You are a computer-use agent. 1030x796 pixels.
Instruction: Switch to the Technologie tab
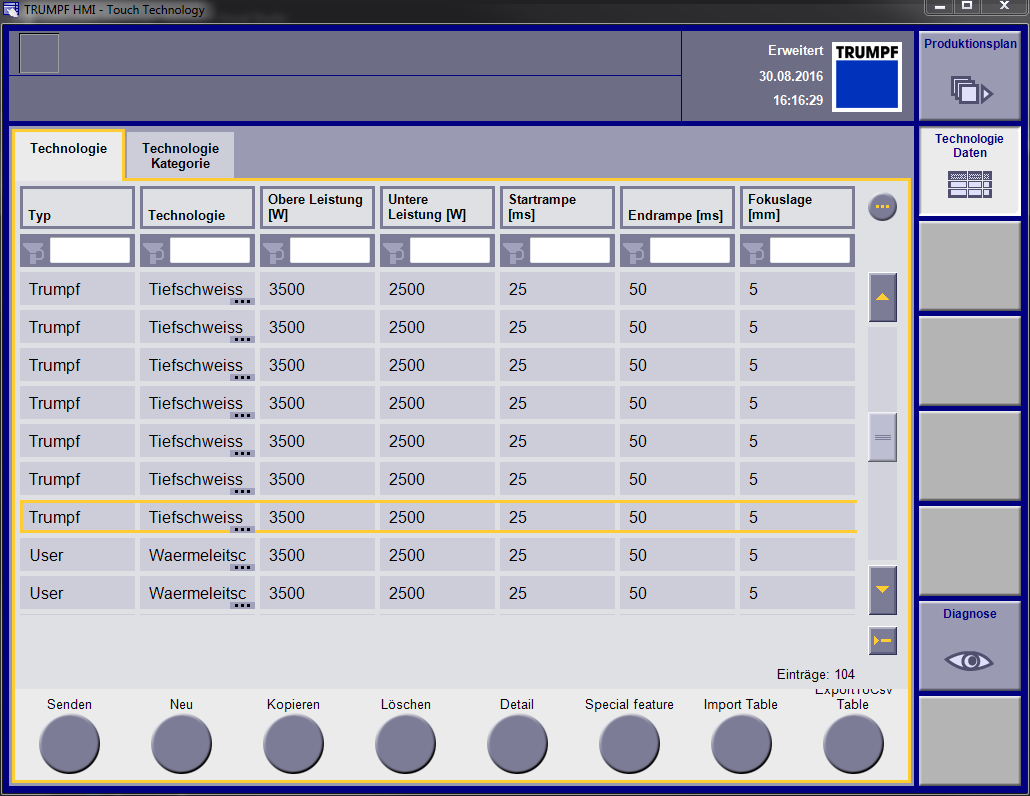(x=68, y=155)
